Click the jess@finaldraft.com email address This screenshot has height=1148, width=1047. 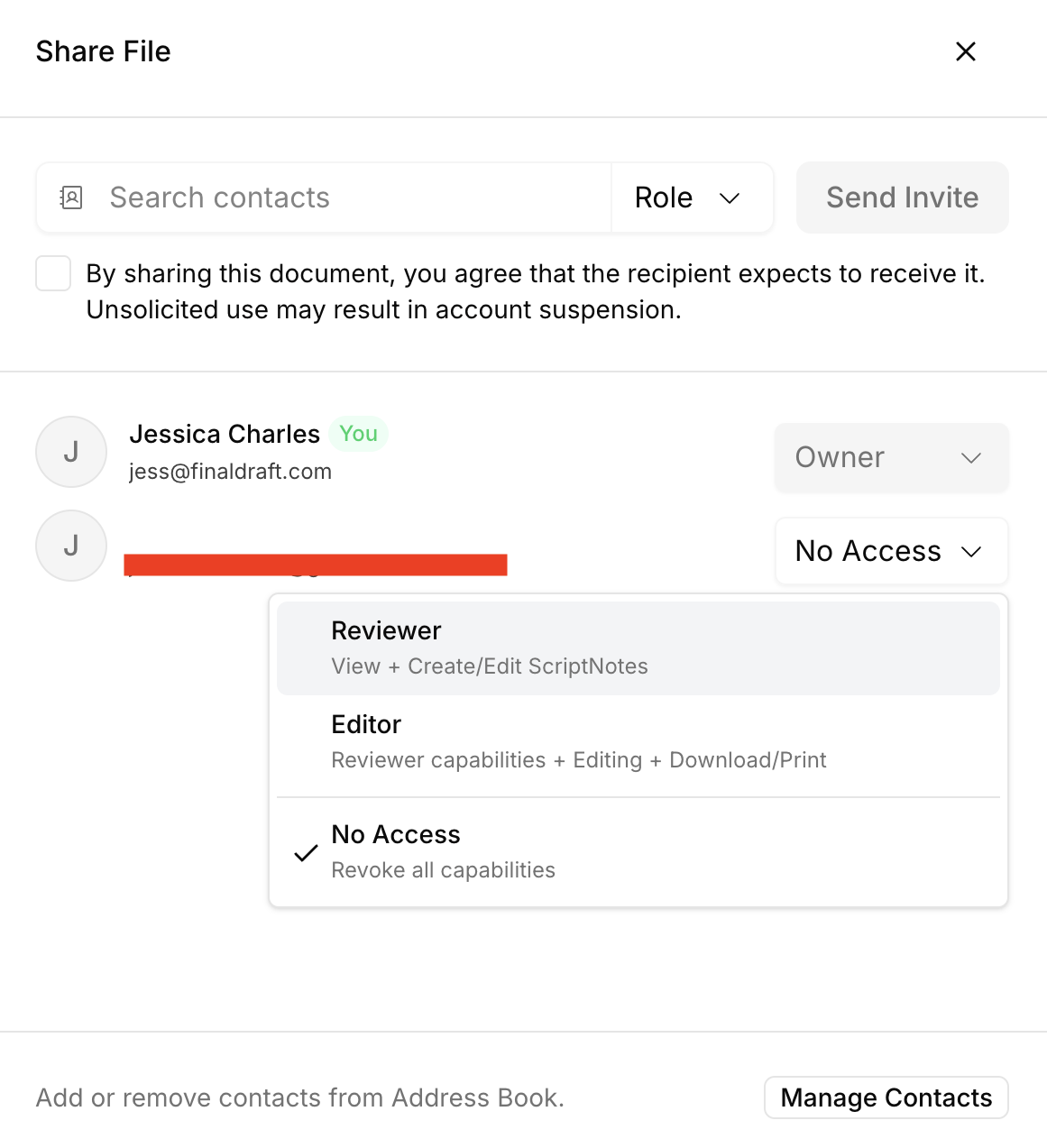[x=230, y=472]
